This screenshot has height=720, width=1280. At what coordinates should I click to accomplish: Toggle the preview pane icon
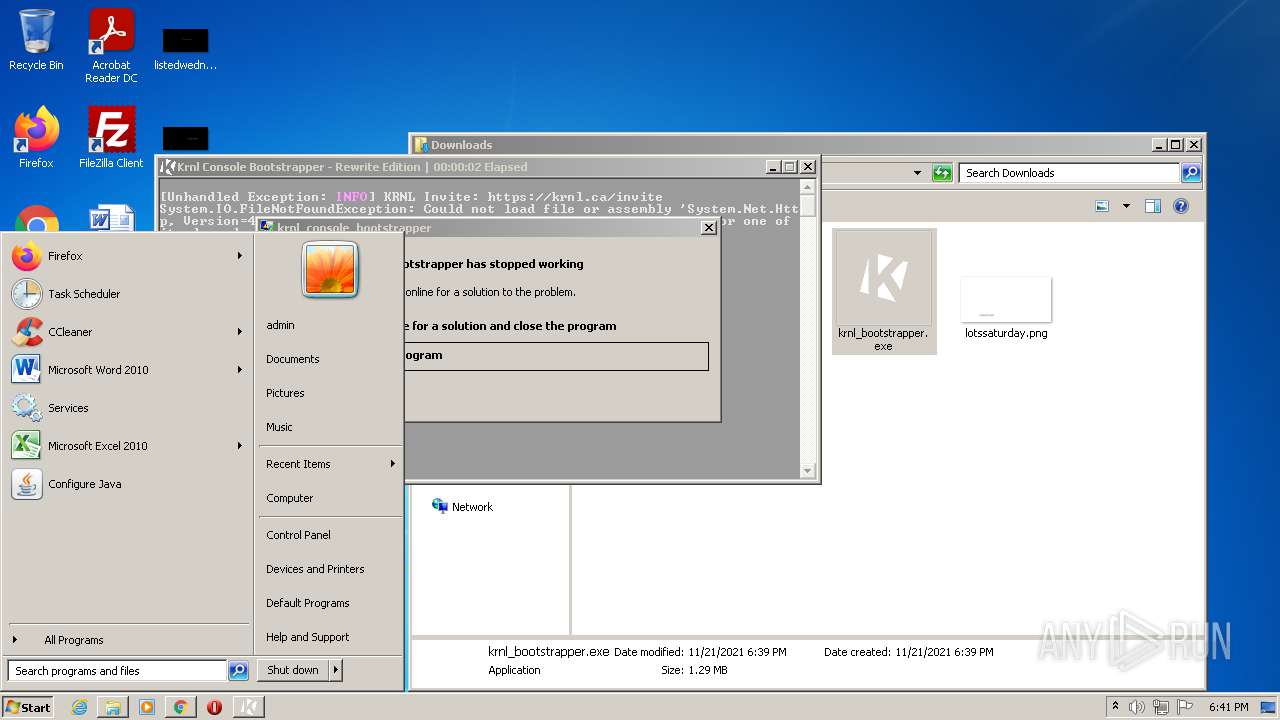tap(1153, 206)
